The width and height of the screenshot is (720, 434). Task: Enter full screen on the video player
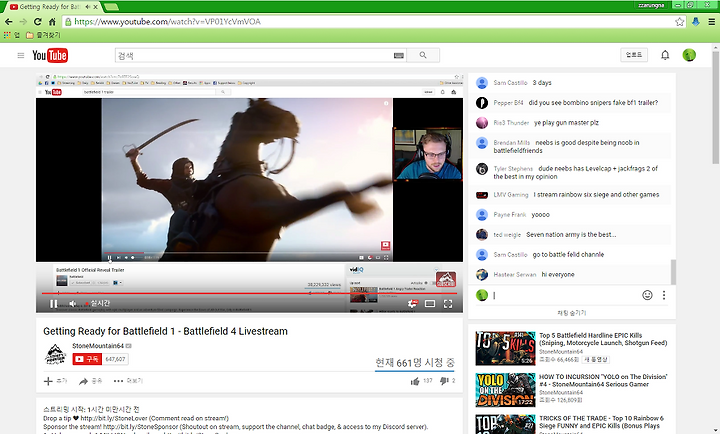[448, 304]
